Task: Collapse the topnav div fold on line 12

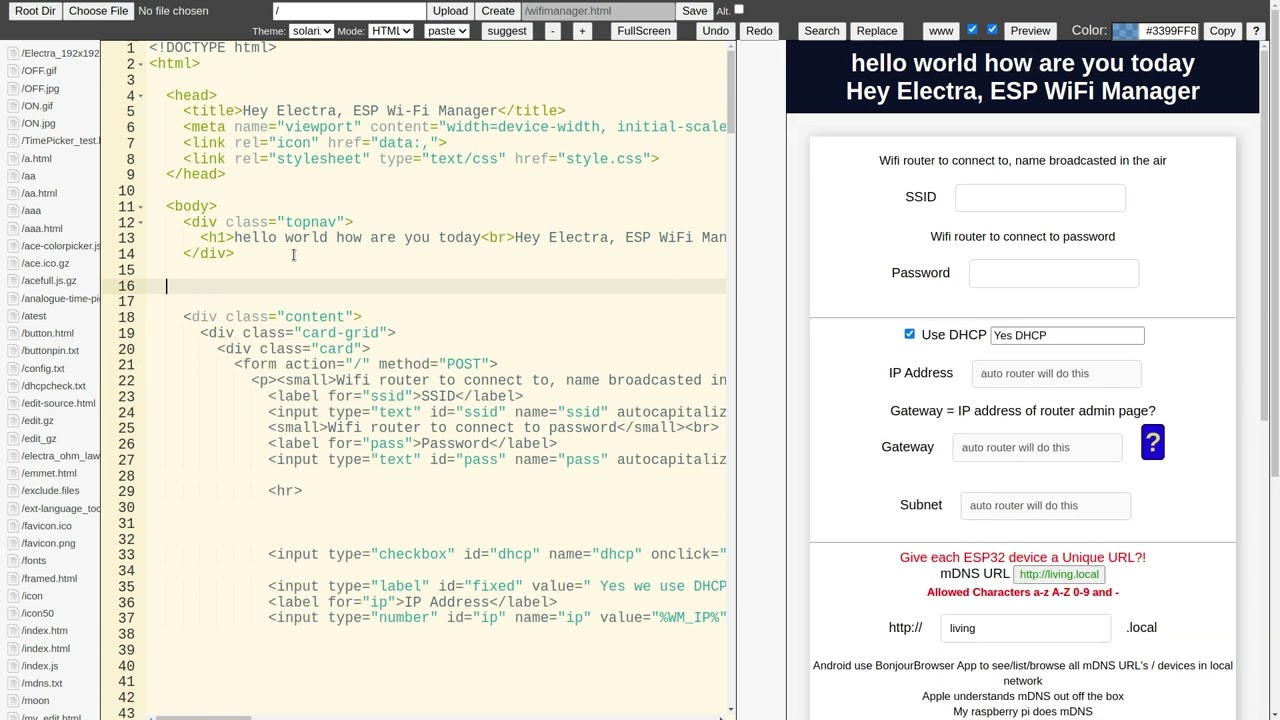Action: pos(141,222)
